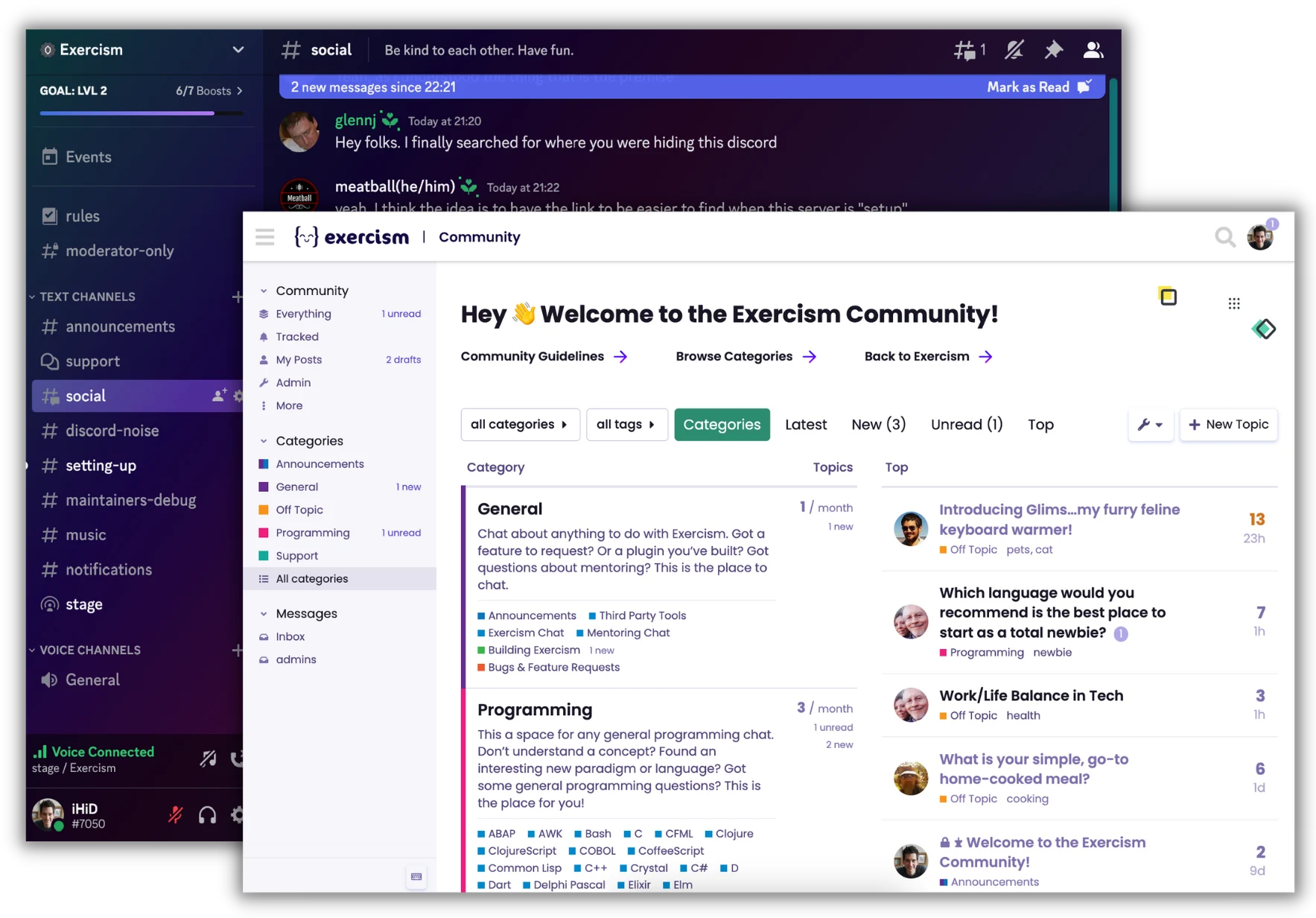Collapse the Messages sidebar section
This screenshot has height=918, width=1316.
[x=264, y=614]
